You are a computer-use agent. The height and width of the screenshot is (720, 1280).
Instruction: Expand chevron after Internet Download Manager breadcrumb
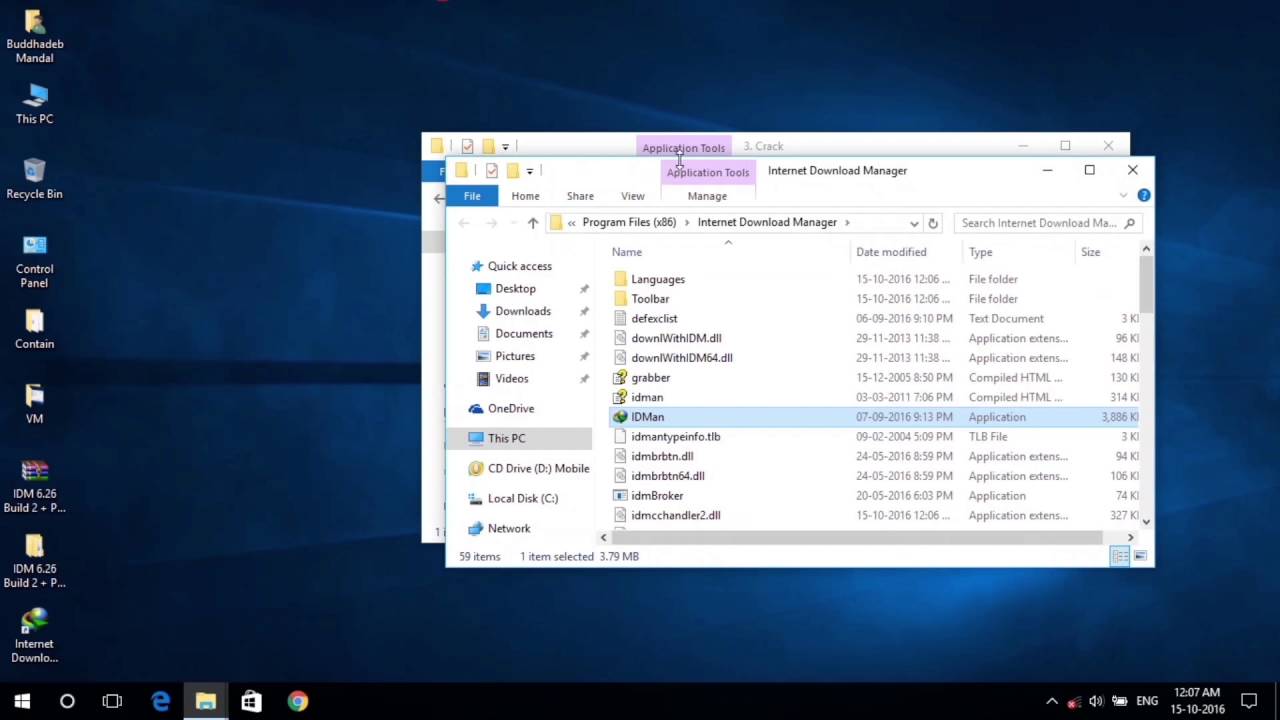tap(847, 222)
